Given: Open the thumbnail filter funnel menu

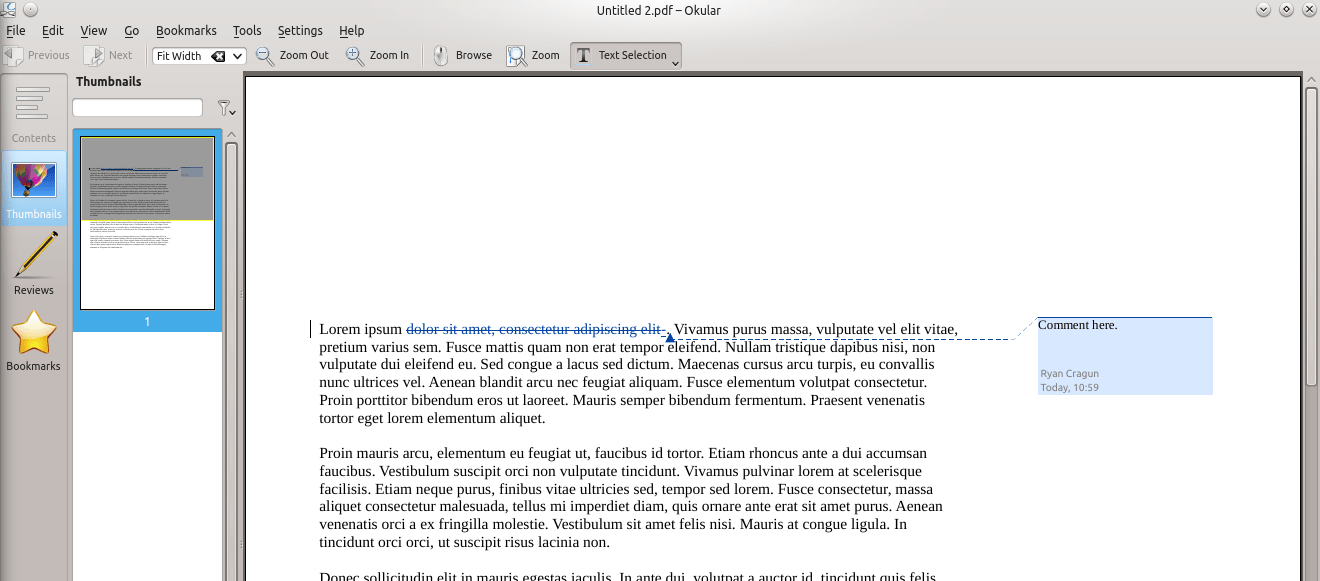Looking at the screenshot, I should point(226,108).
